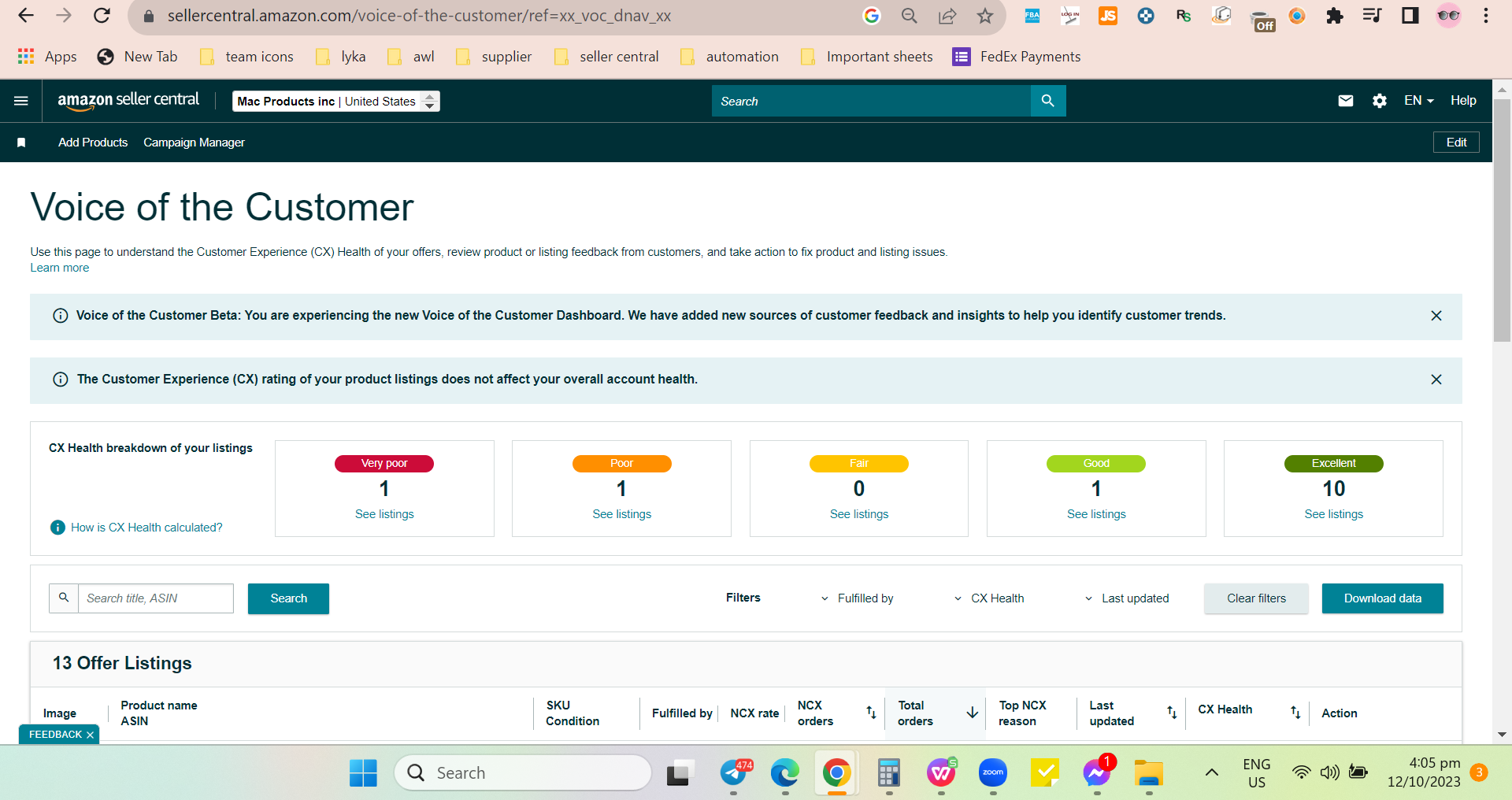Close the FEEDBACK tab
This screenshot has width=1512, height=800.
[x=90, y=735]
